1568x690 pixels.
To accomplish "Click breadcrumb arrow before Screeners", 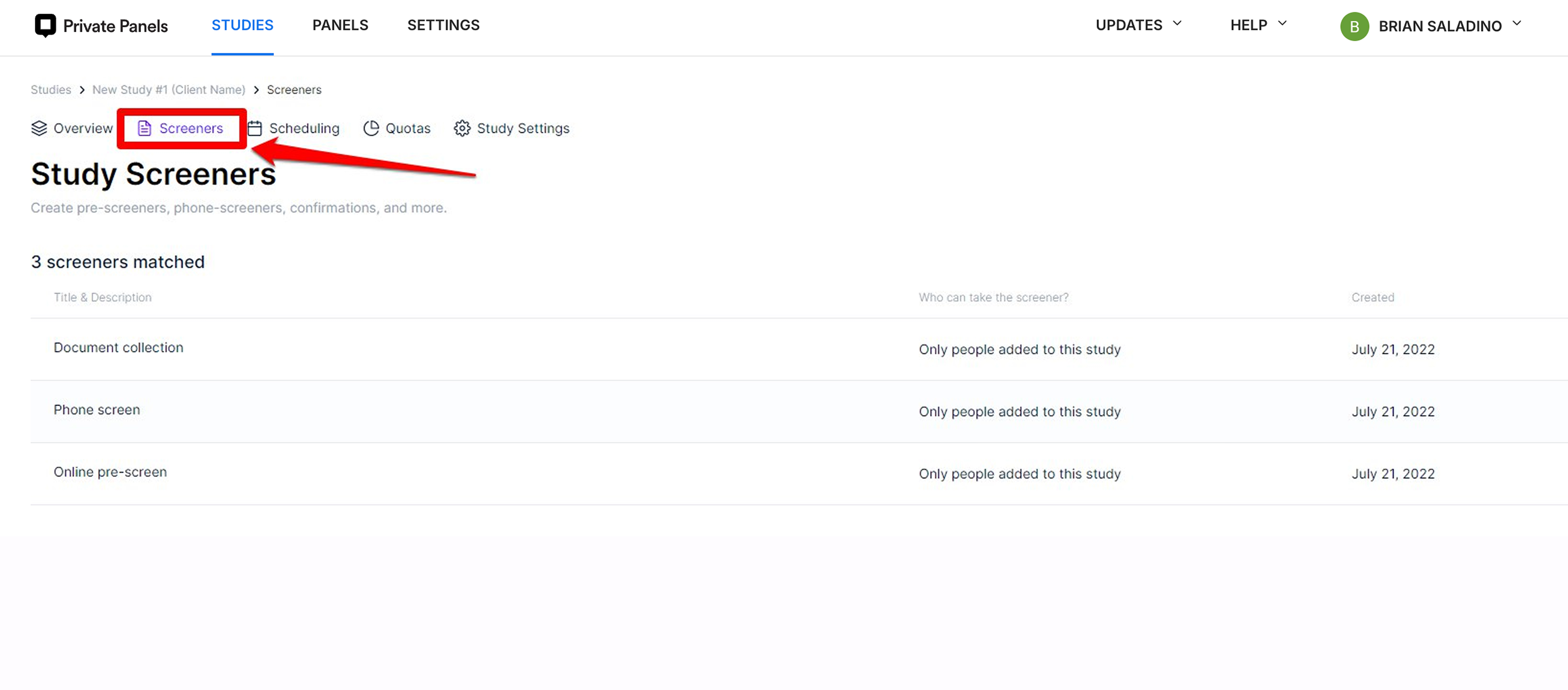I will click(256, 89).
